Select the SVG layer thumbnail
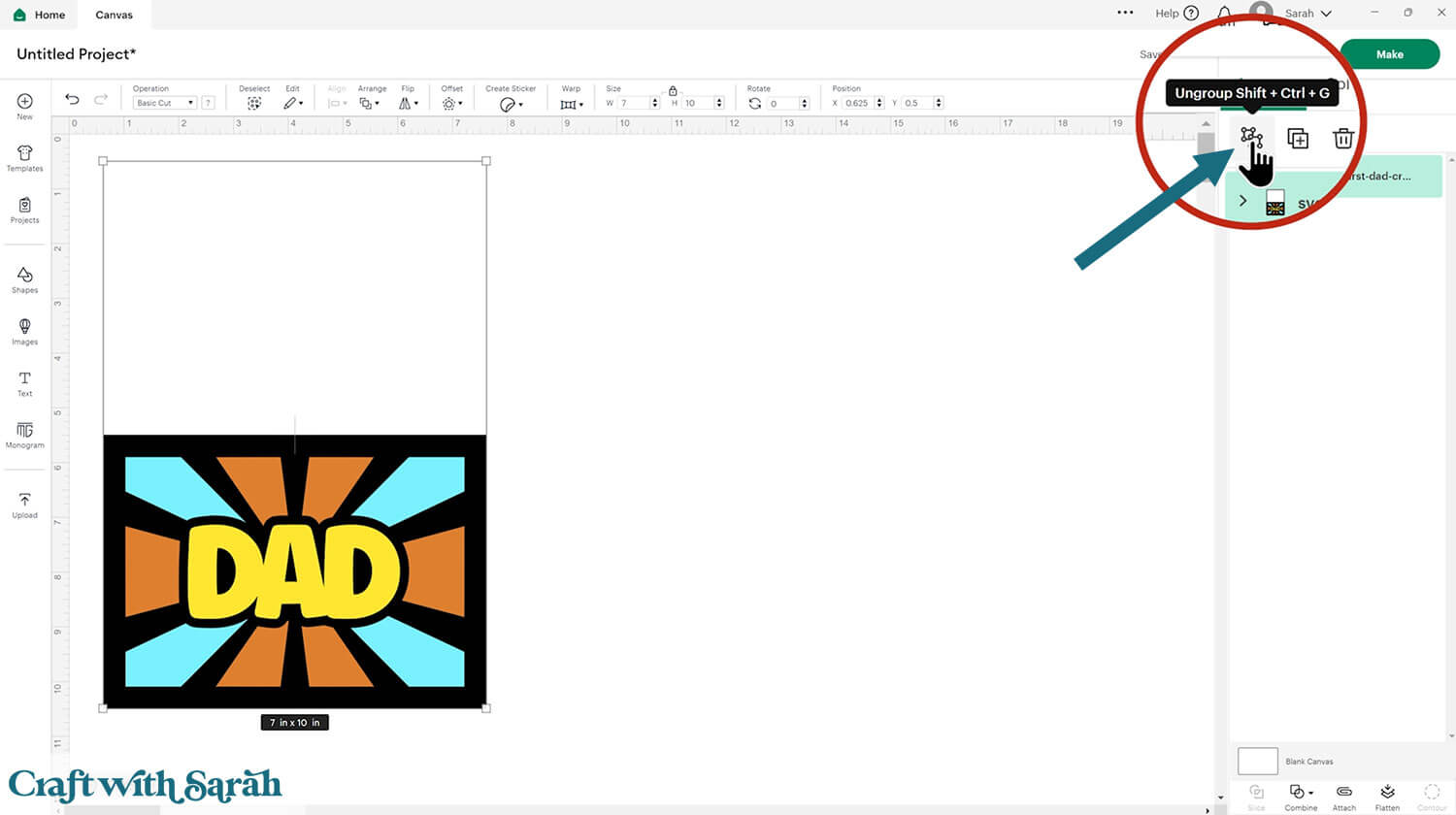Image resolution: width=1456 pixels, height=815 pixels. point(1275,202)
